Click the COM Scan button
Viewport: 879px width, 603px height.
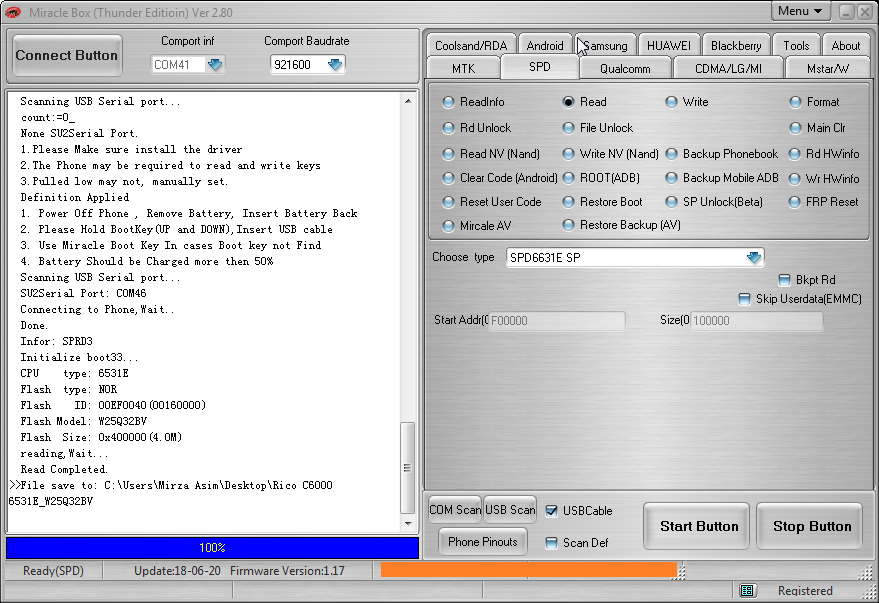click(x=455, y=509)
